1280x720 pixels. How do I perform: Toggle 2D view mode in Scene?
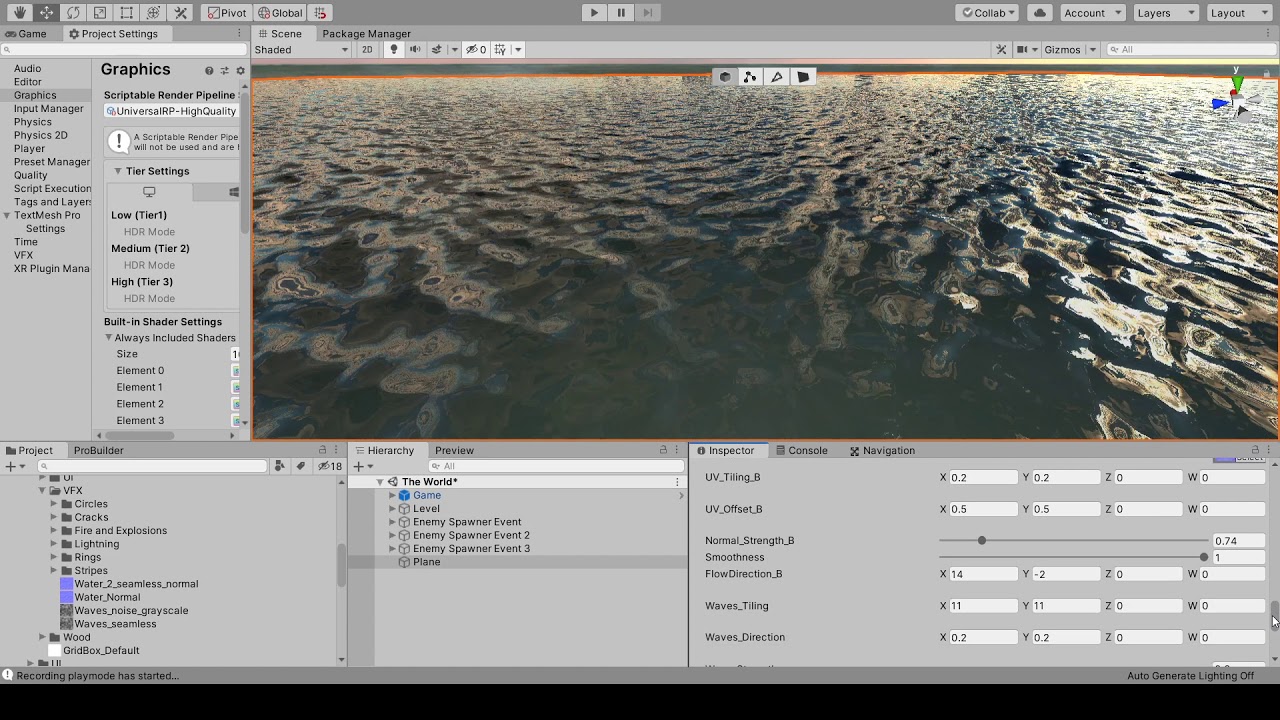[x=367, y=49]
